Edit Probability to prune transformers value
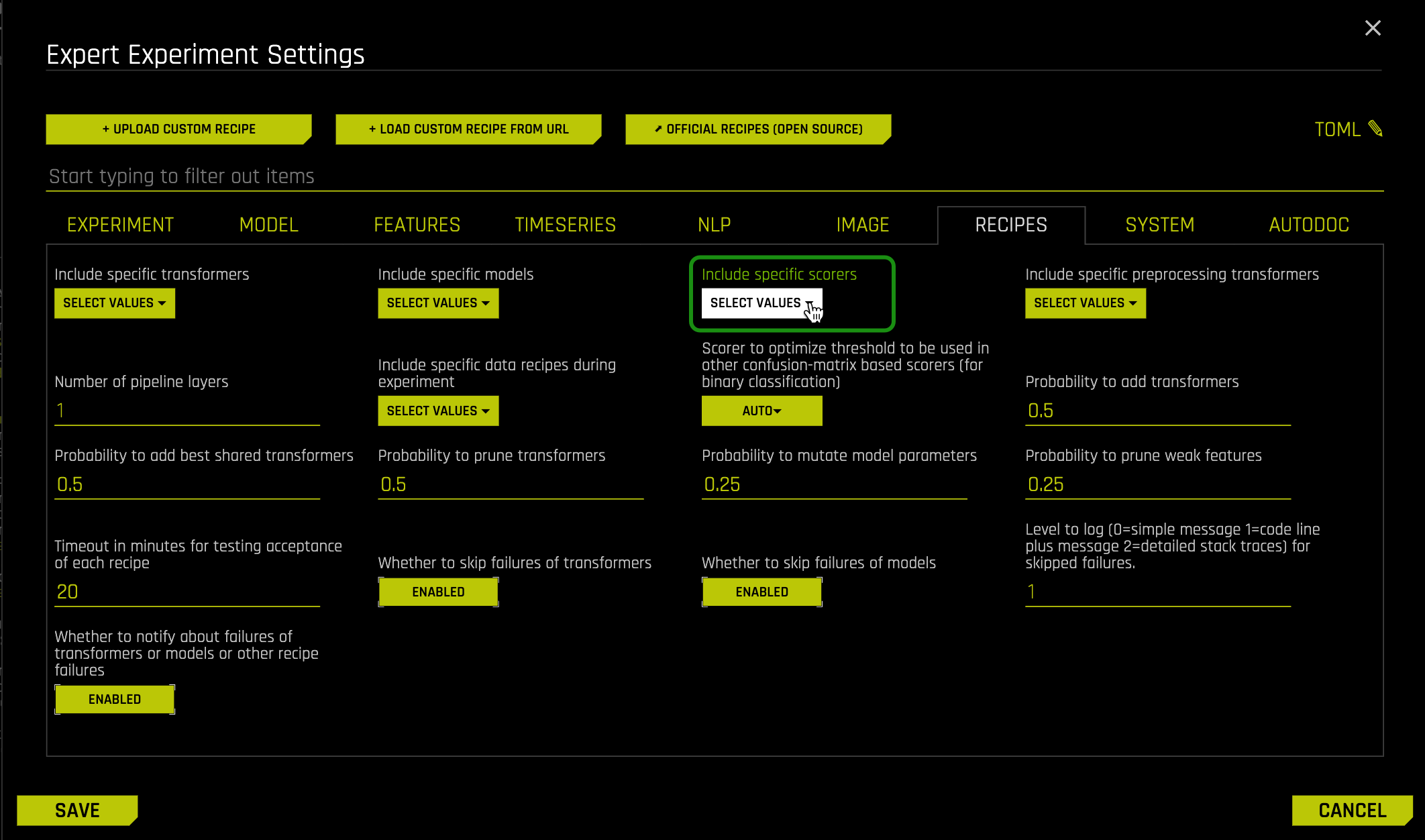Screen dimensions: 1425x840 511,484
